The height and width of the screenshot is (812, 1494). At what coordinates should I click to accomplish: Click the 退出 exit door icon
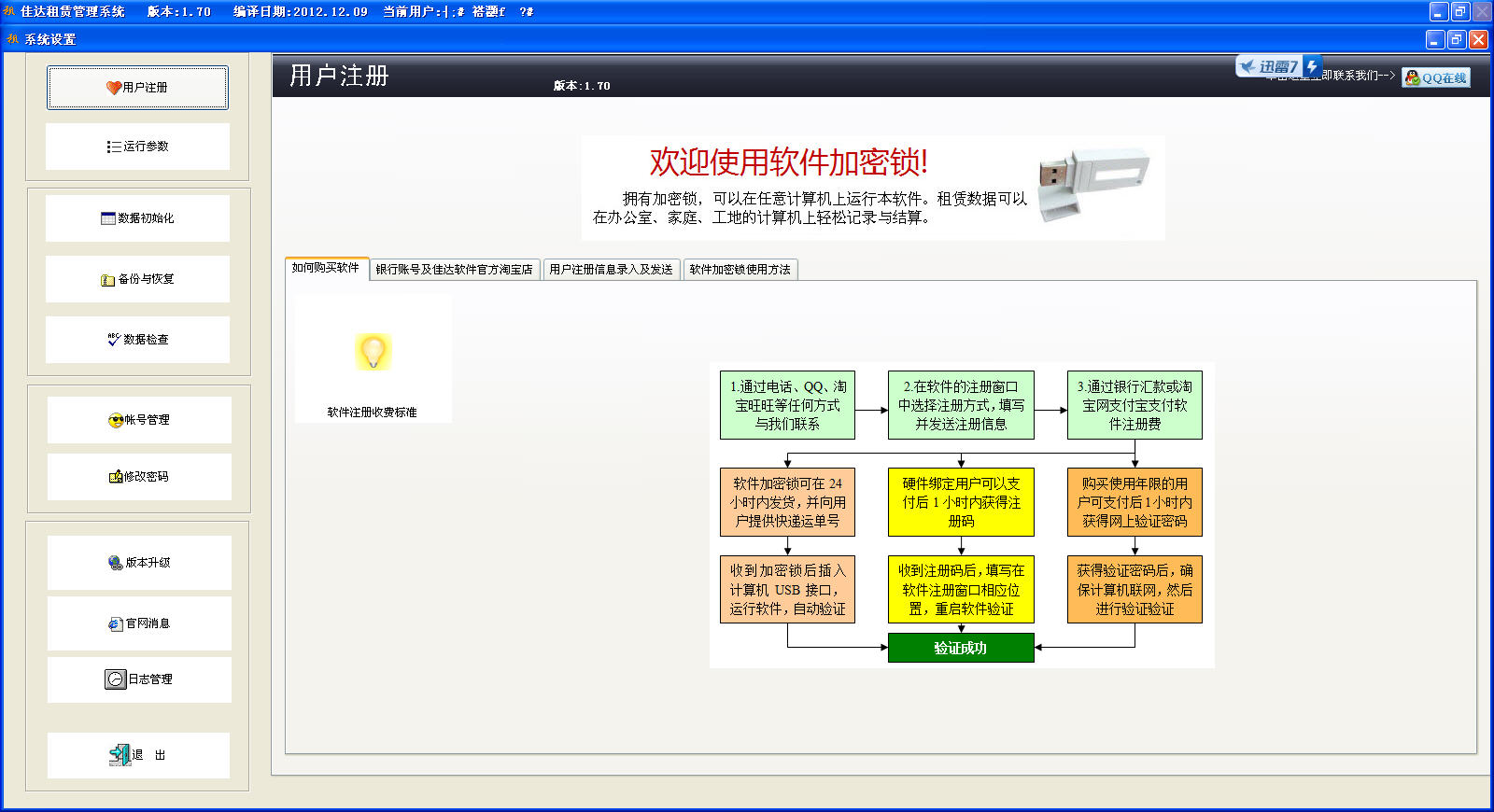click(x=120, y=754)
